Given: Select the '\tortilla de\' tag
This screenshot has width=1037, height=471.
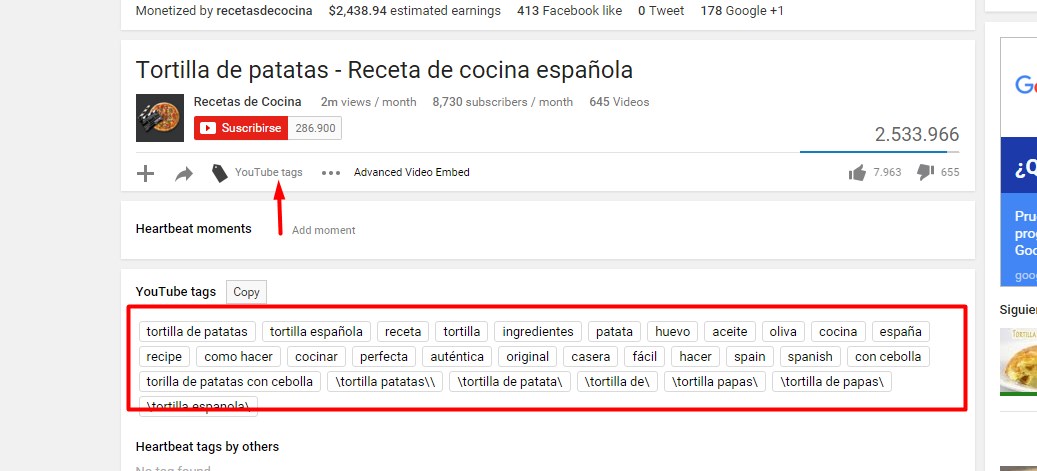Looking at the screenshot, I should click(617, 382).
